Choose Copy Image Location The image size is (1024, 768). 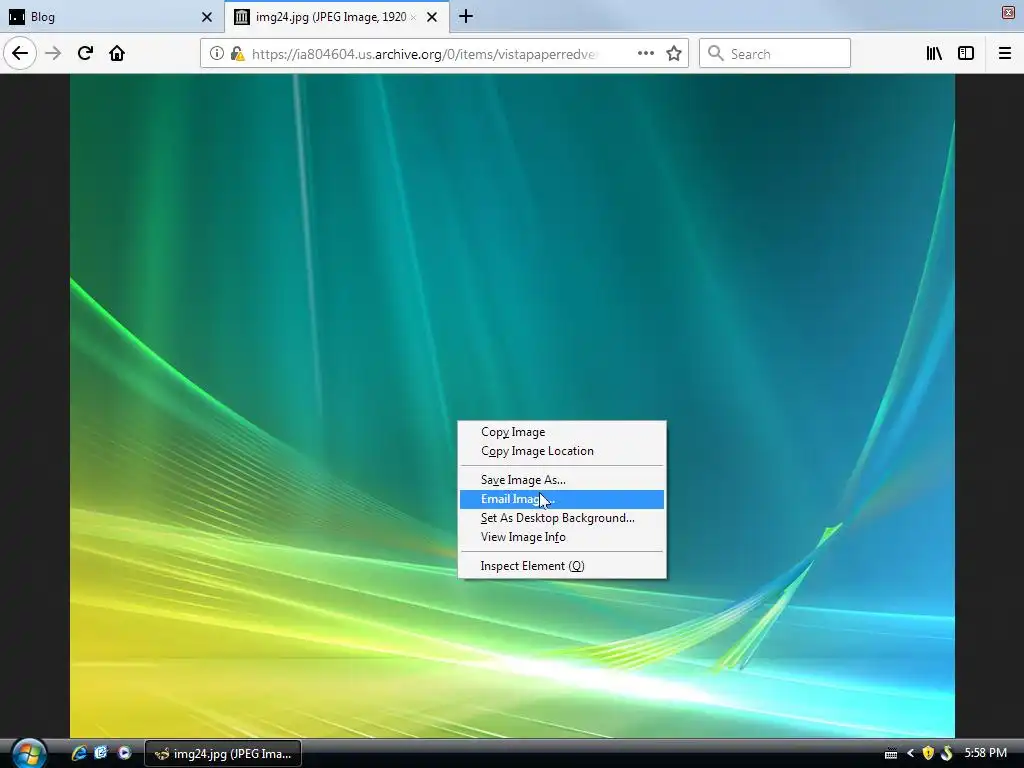coord(562,451)
